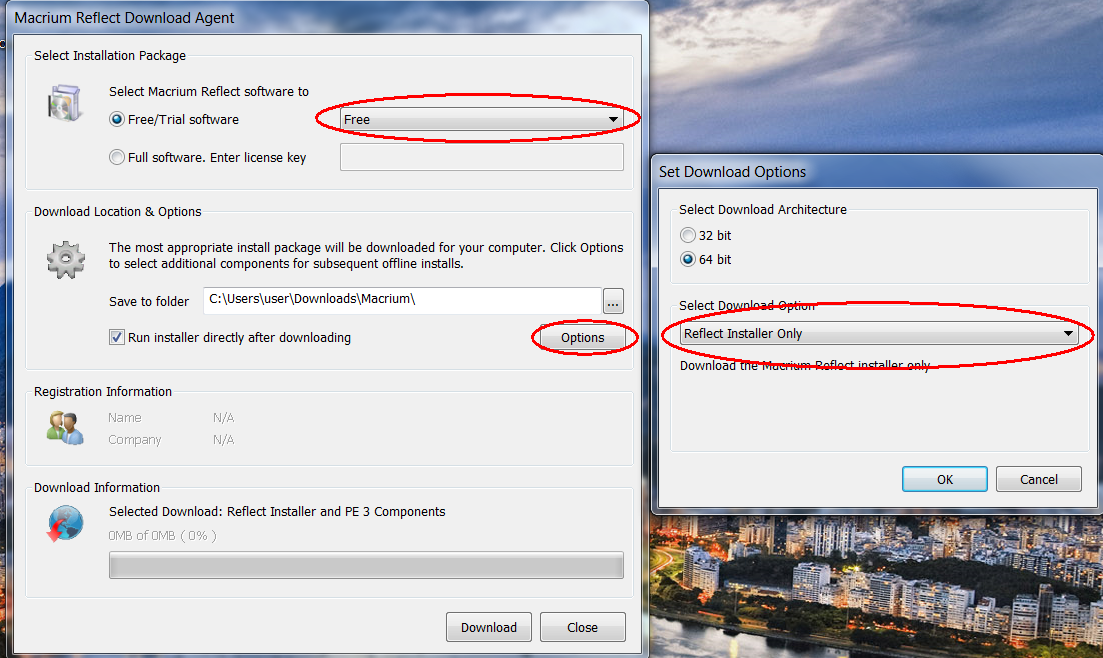Click the Set Download Options title bar
Screen dimensions: 1103x658
[x=876, y=172]
